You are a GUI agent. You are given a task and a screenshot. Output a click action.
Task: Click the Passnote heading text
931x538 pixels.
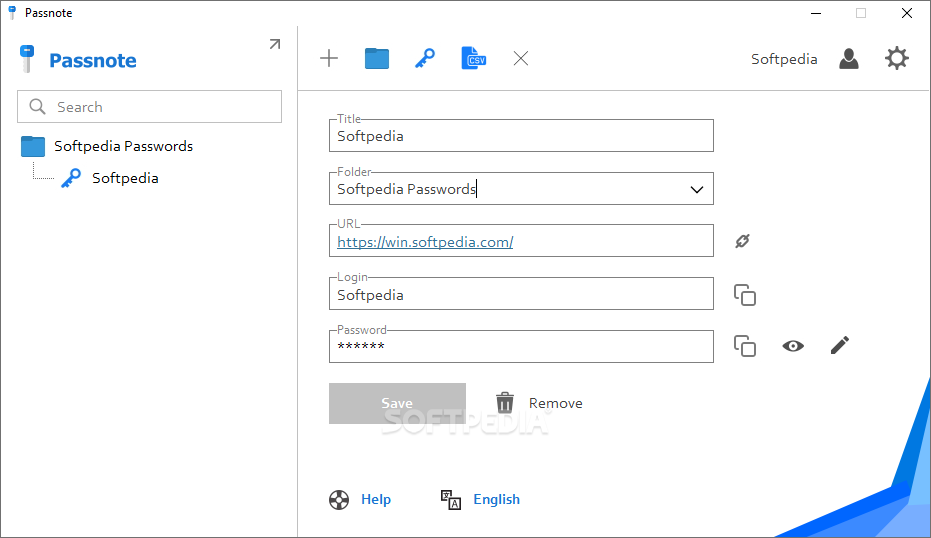point(93,60)
